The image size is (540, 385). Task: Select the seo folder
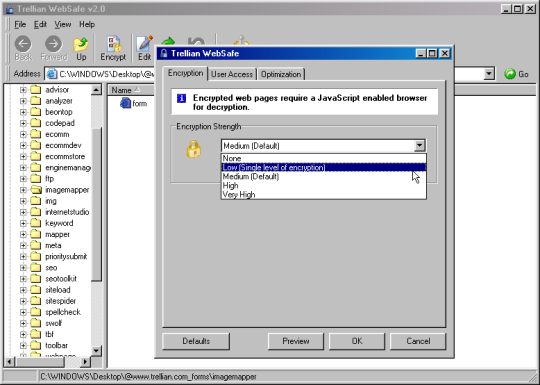click(x=51, y=268)
